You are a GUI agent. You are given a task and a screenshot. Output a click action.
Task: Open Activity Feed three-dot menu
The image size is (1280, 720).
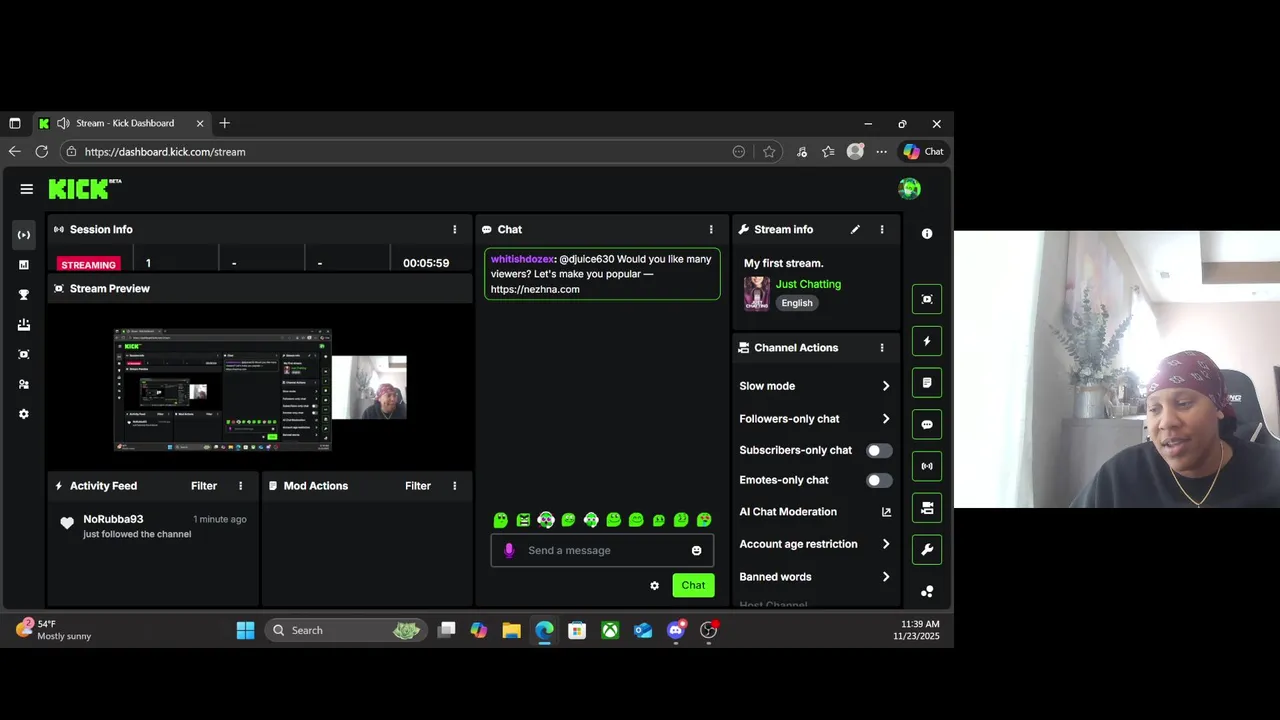(241, 486)
